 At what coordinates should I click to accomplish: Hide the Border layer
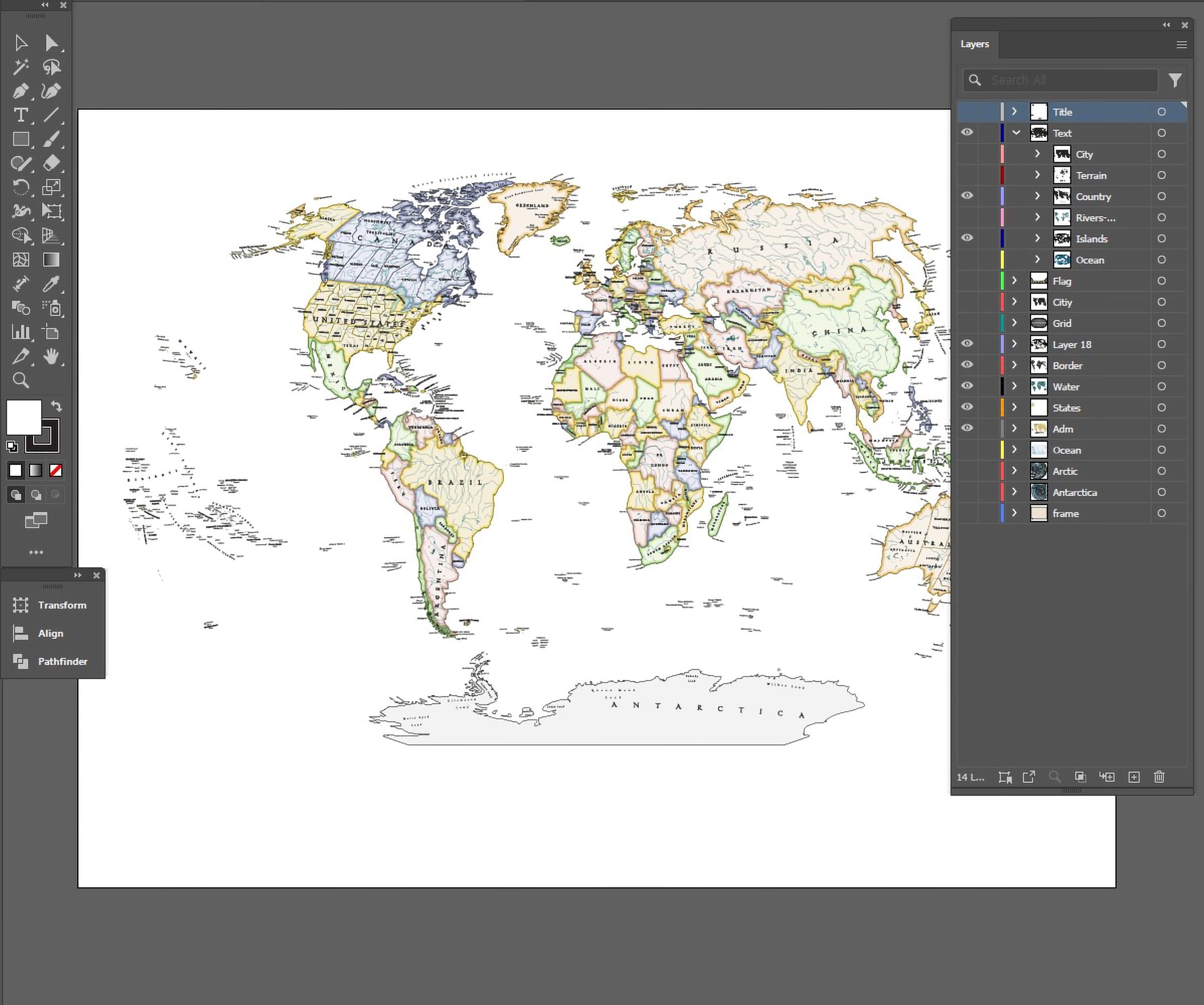click(967, 365)
